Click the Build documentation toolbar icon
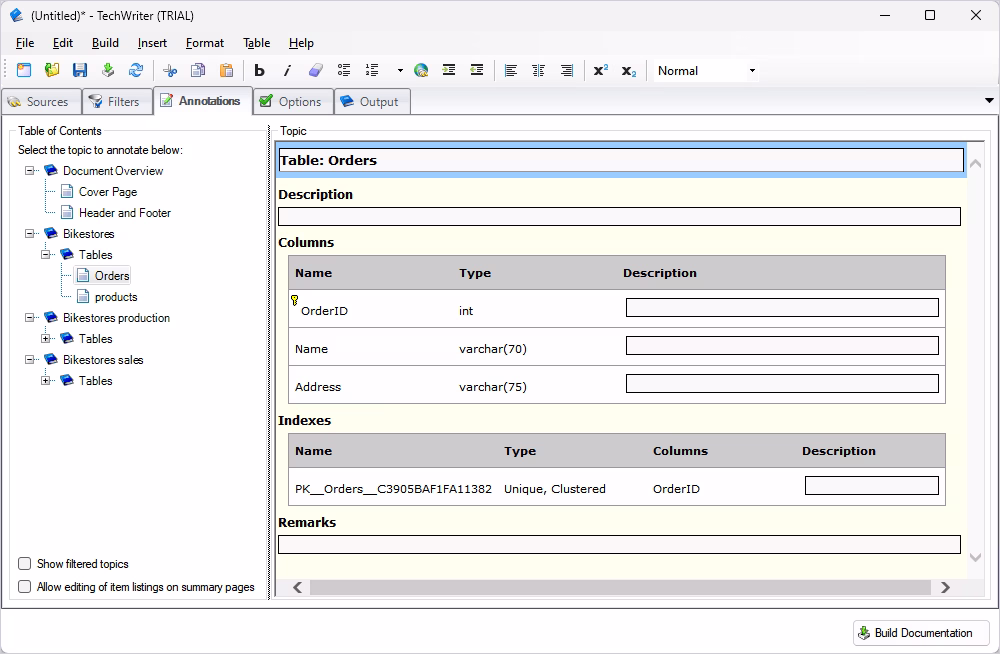Viewport: 1000px width, 654px height. click(108, 70)
